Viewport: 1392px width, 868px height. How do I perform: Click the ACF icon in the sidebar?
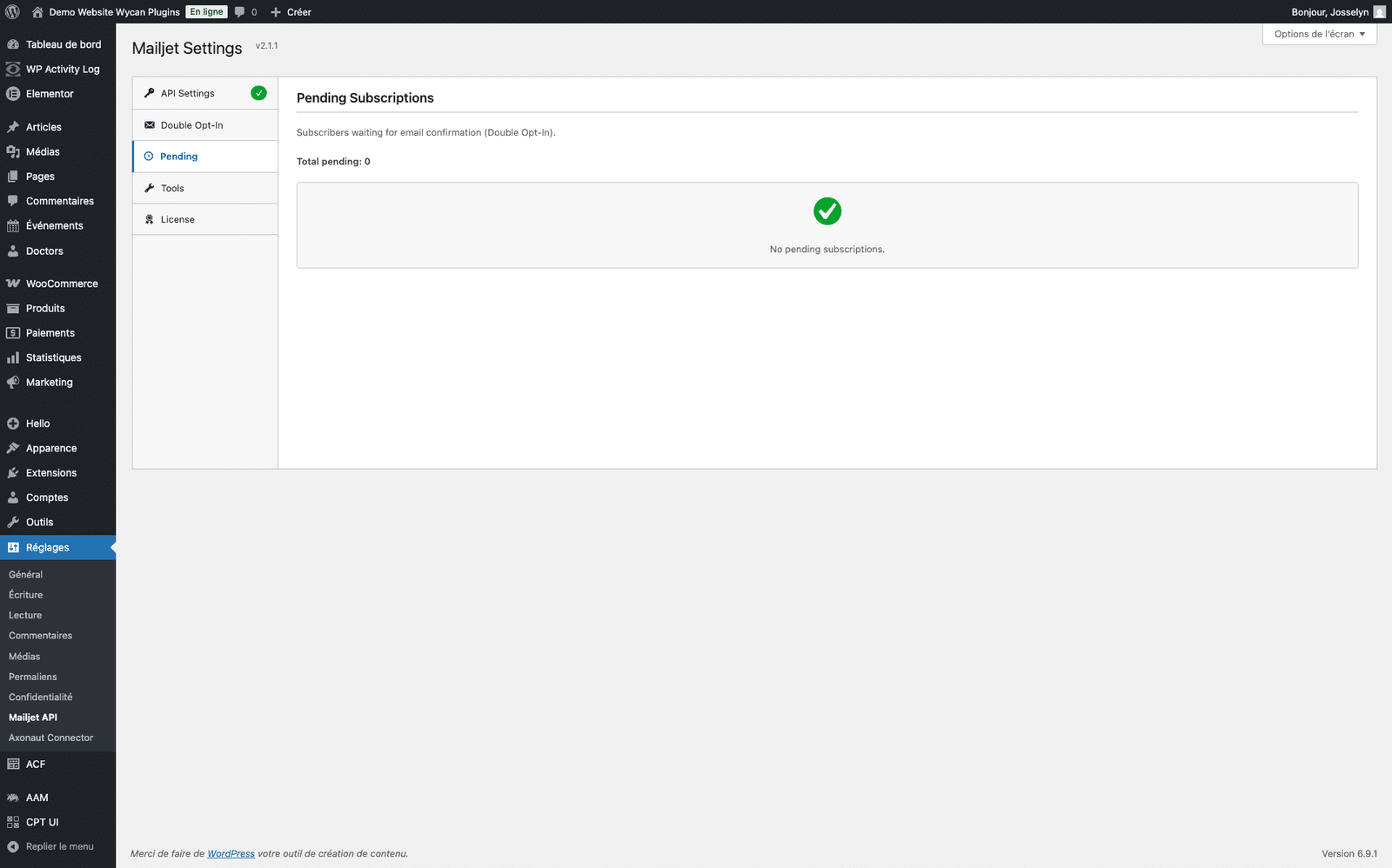coord(13,764)
